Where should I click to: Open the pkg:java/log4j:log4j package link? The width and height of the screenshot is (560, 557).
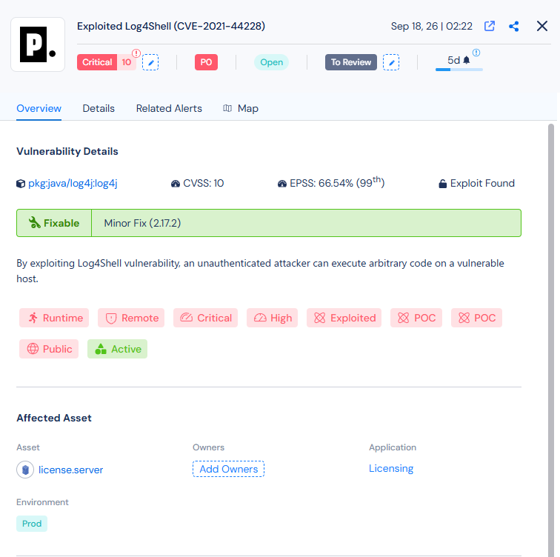[x=72, y=184]
